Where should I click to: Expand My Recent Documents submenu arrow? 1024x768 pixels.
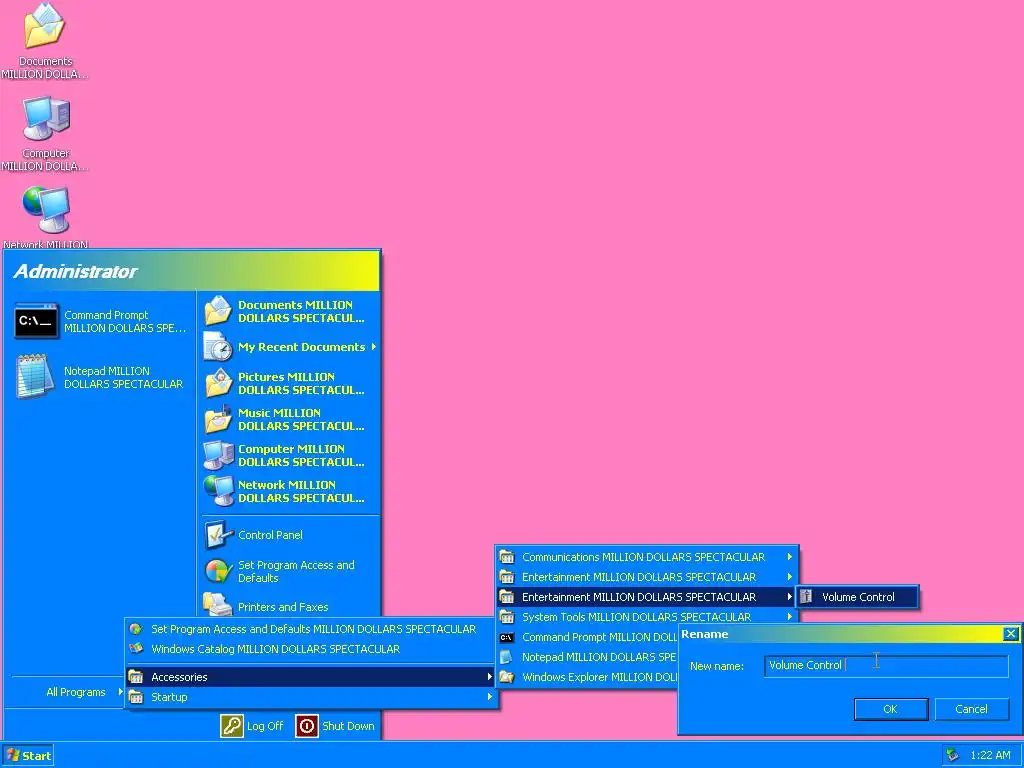click(x=374, y=347)
